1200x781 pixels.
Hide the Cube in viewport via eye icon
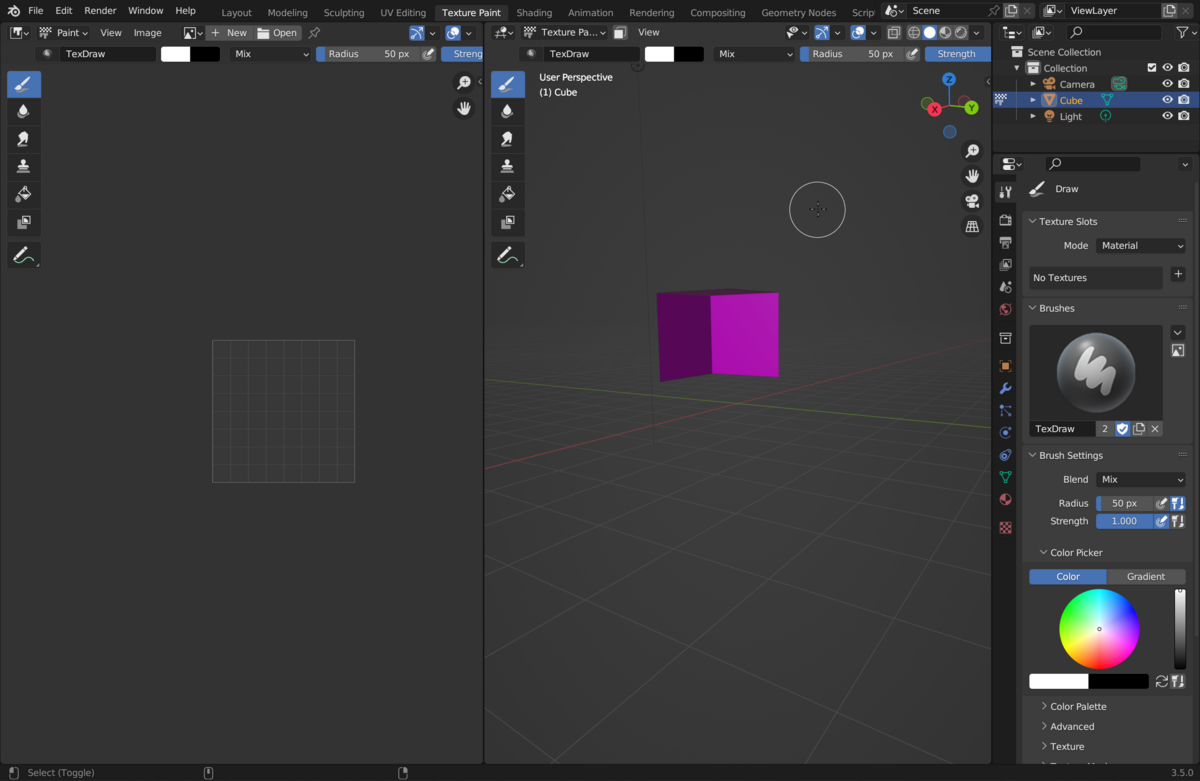1167,100
